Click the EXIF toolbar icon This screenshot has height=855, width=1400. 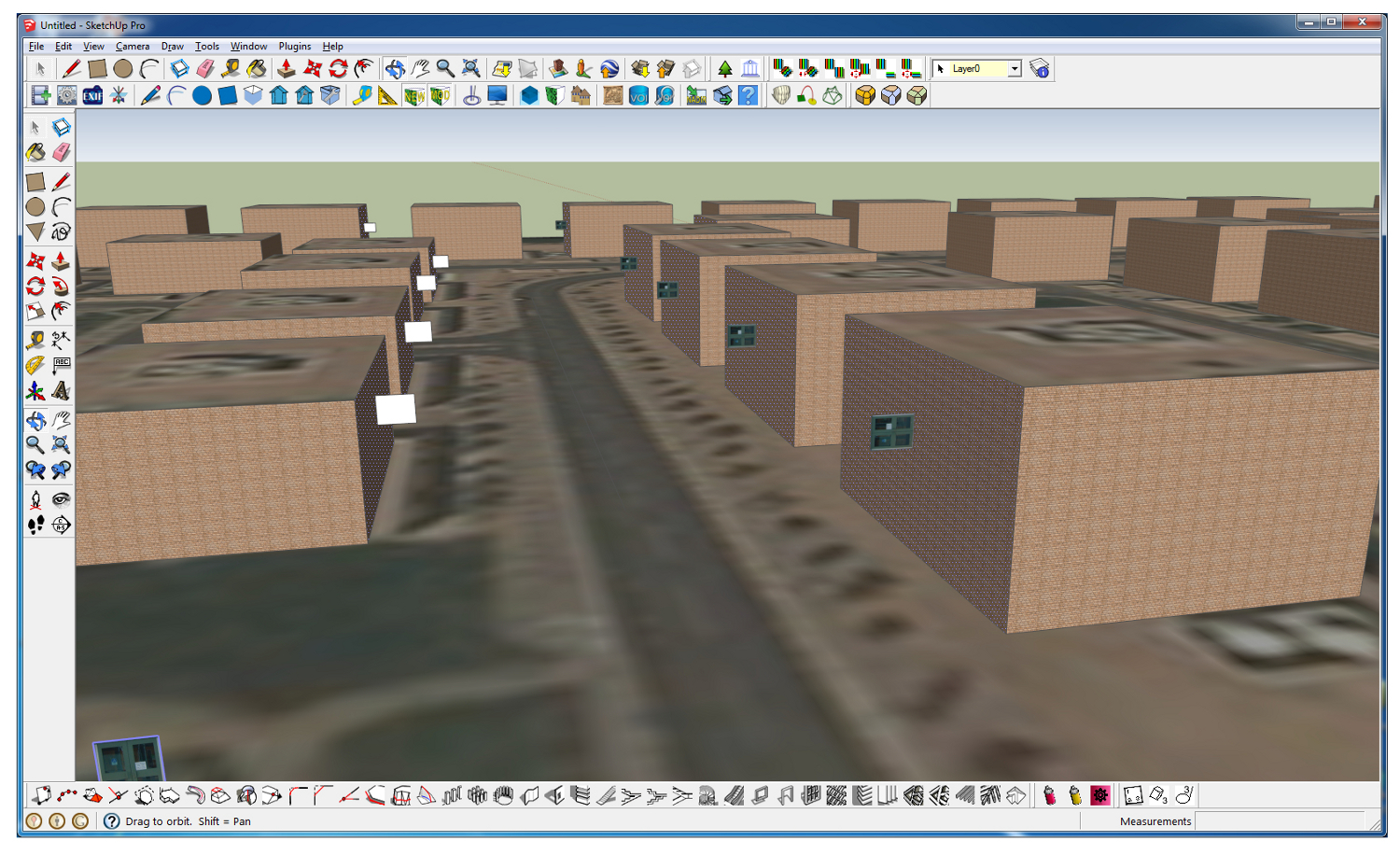tap(92, 95)
